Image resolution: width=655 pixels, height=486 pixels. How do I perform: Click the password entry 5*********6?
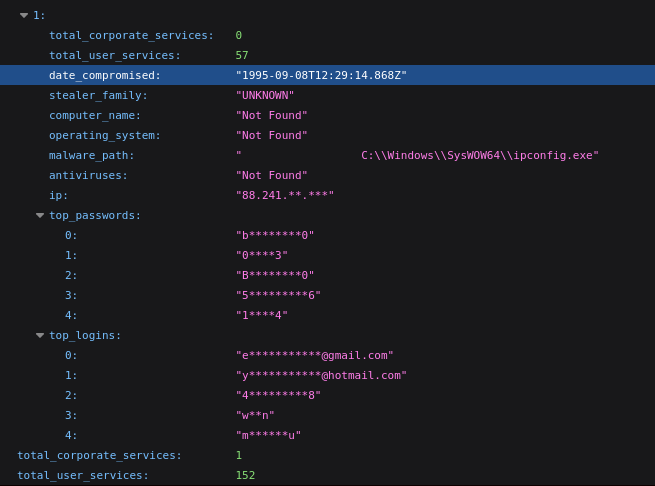(278, 295)
